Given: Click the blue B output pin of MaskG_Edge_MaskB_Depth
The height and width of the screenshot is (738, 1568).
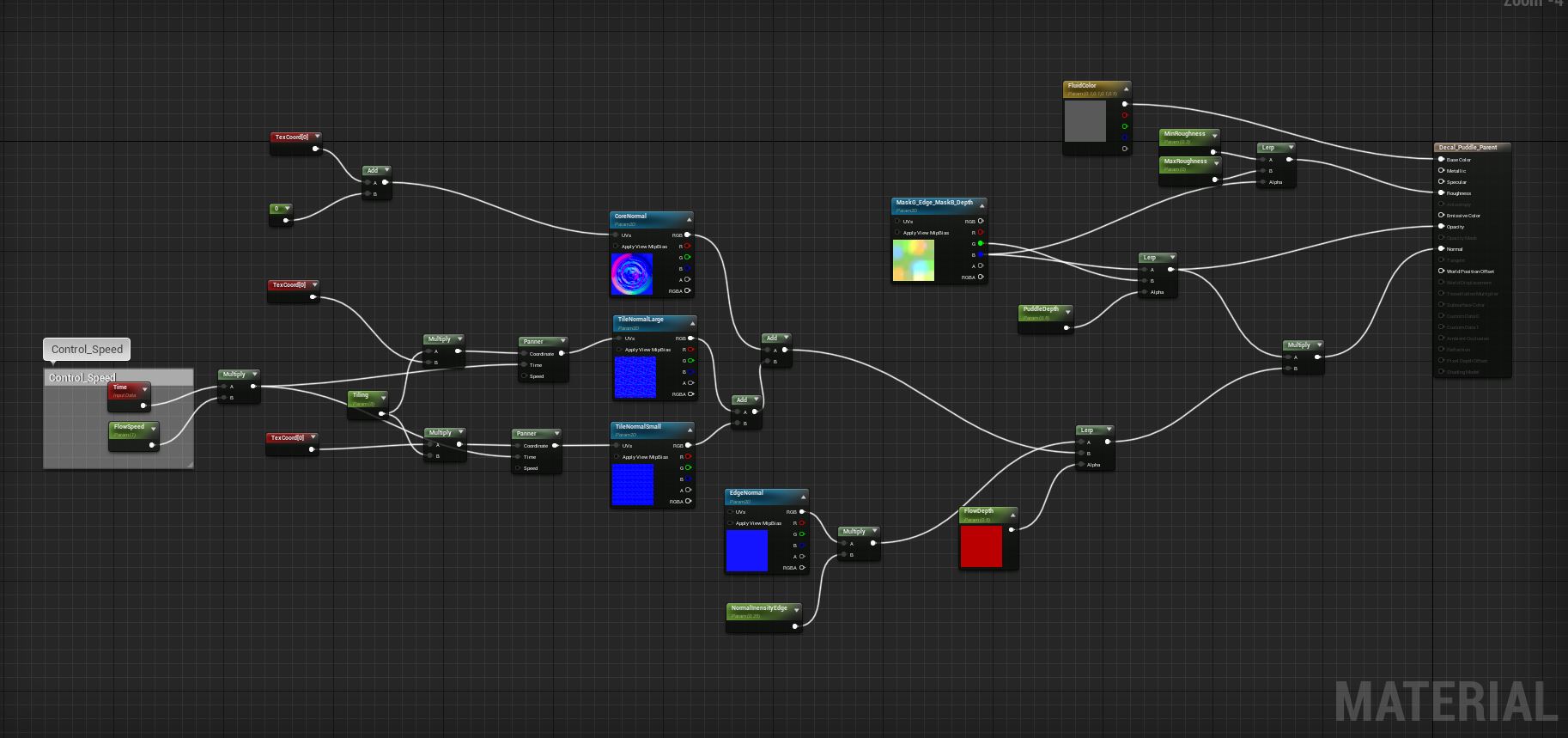Looking at the screenshot, I should (x=981, y=254).
